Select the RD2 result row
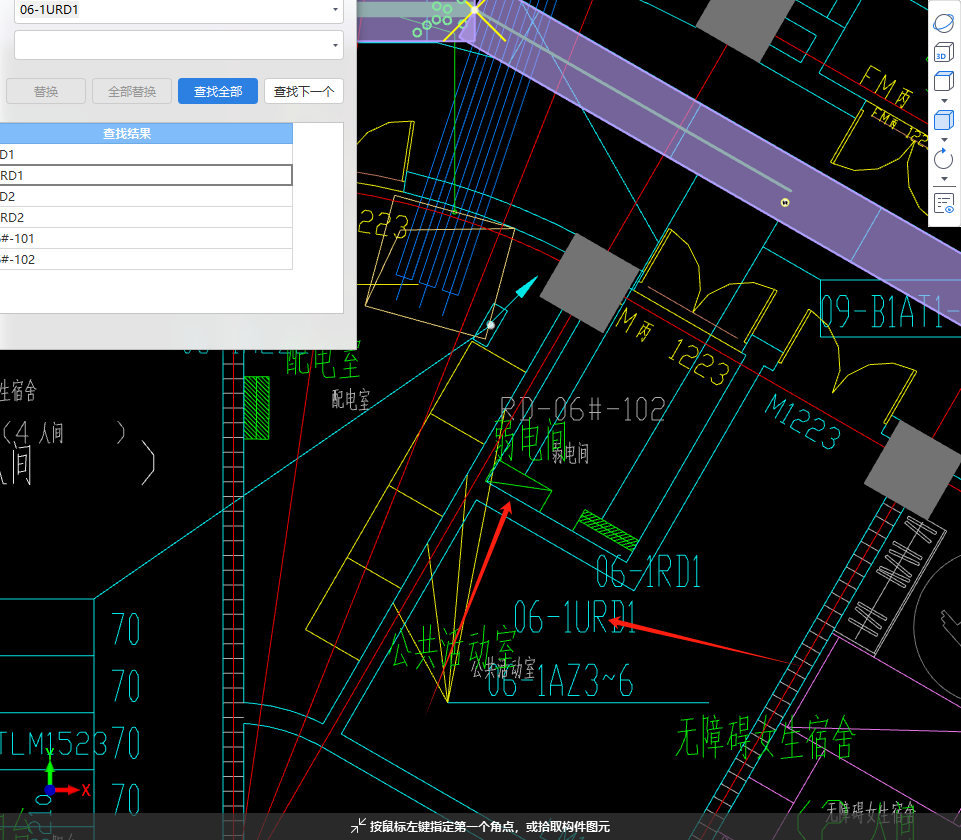This screenshot has height=840, width=961. (x=146, y=218)
